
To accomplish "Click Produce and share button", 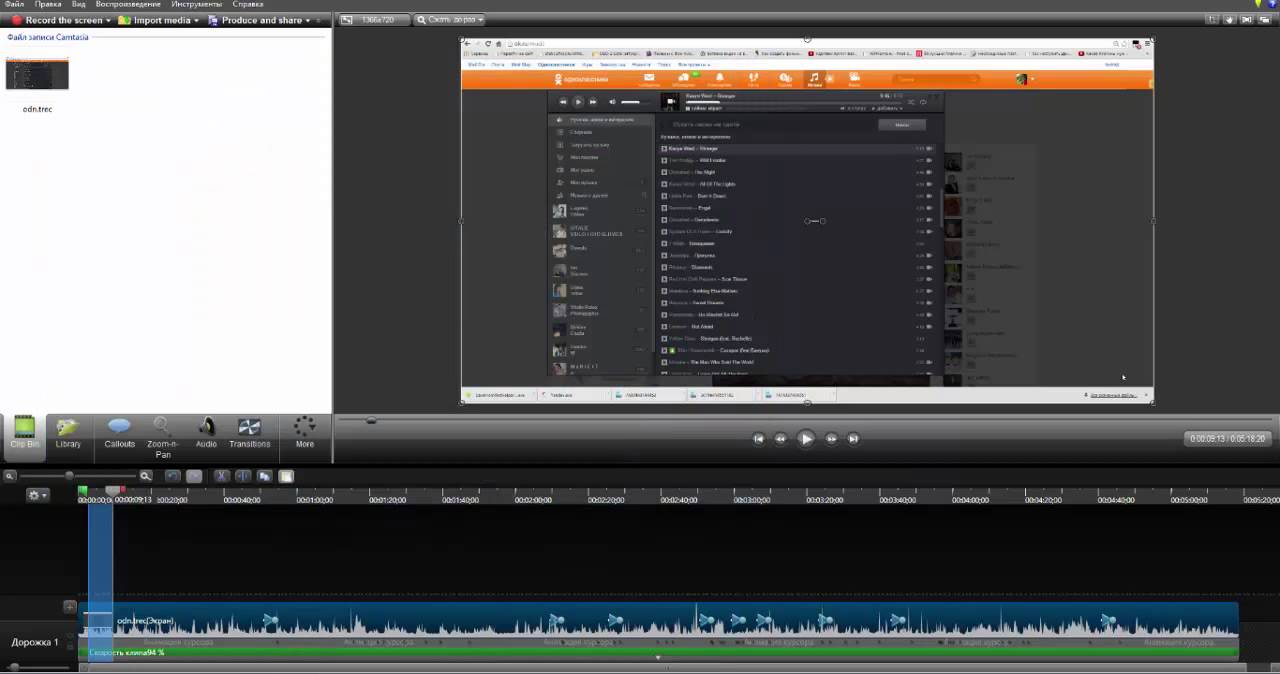I will coord(254,20).
